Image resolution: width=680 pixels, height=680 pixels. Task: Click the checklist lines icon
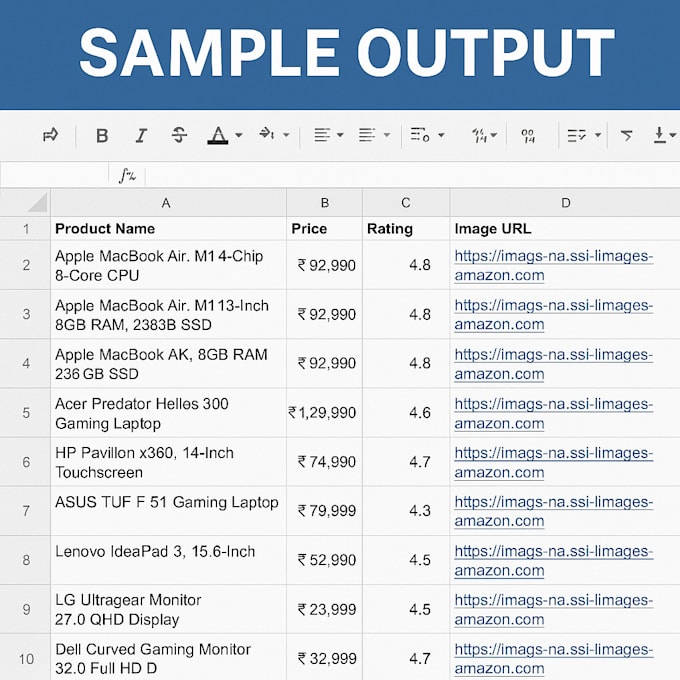pos(577,136)
